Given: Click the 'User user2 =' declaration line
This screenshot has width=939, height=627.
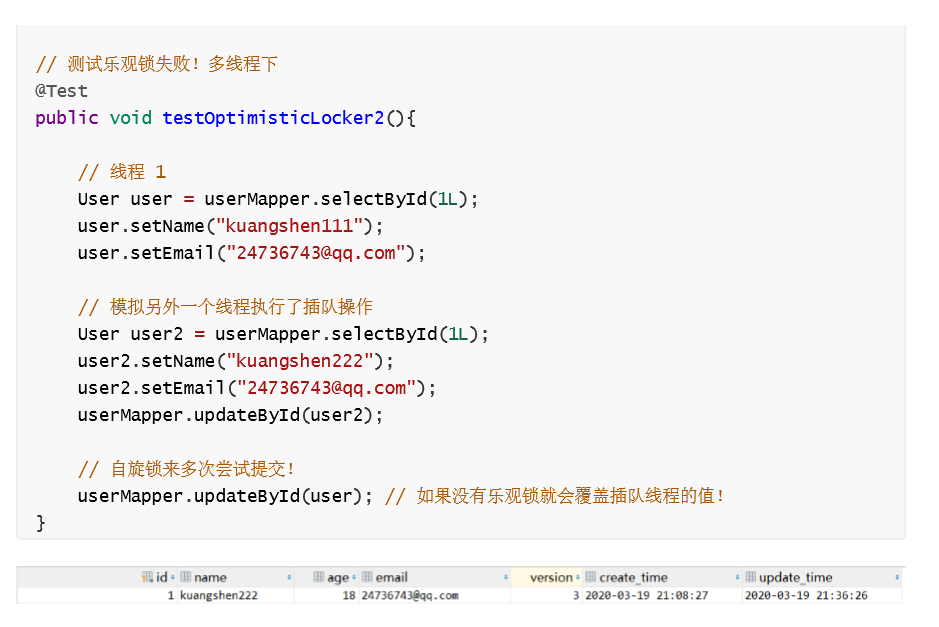Looking at the screenshot, I should (x=283, y=334).
